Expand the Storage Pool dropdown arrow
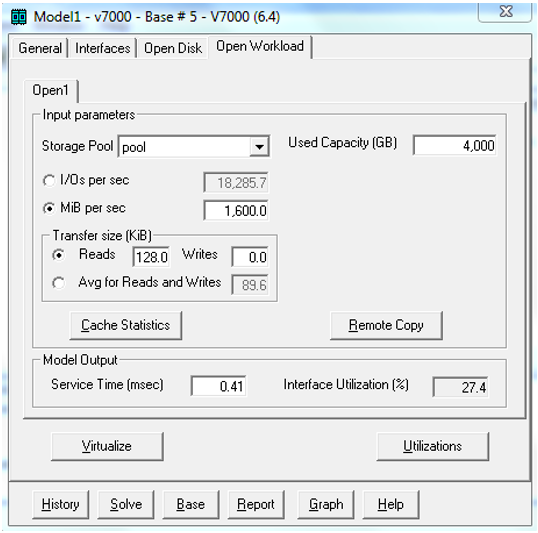The height and width of the screenshot is (533, 538). [x=259, y=147]
